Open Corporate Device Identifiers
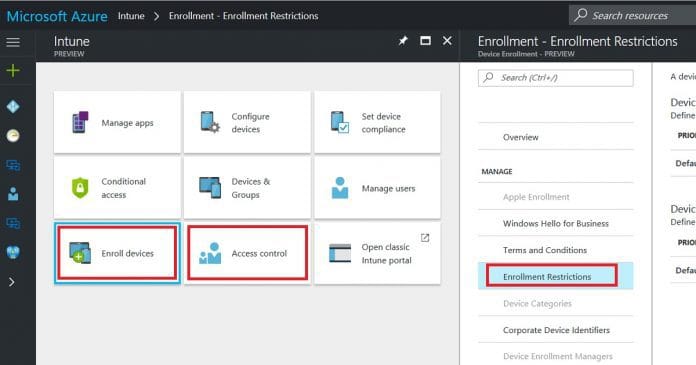696x365 pixels. pyautogui.click(x=556, y=330)
